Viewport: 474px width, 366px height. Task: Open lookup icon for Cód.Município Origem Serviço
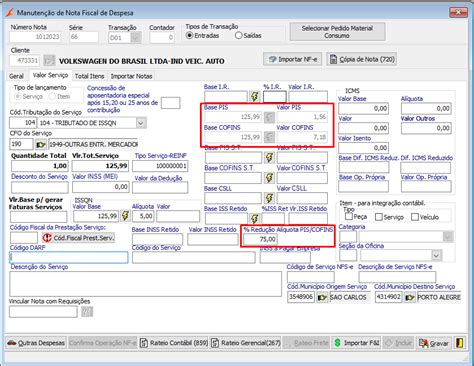322,297
